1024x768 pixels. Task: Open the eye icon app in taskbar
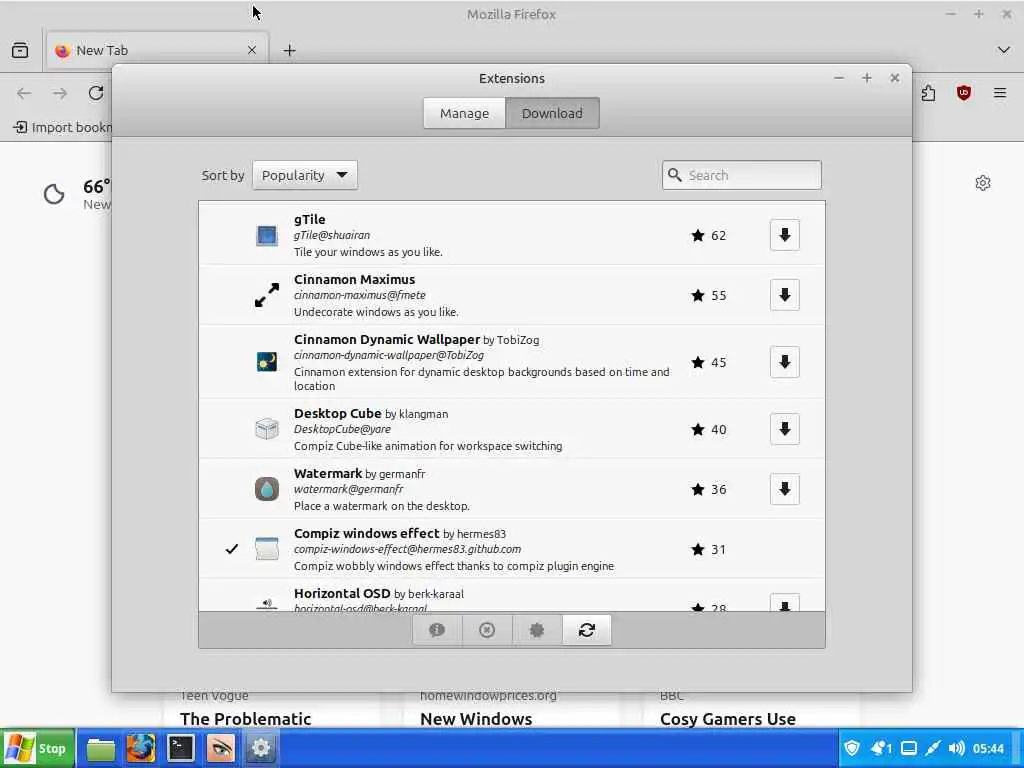220,748
